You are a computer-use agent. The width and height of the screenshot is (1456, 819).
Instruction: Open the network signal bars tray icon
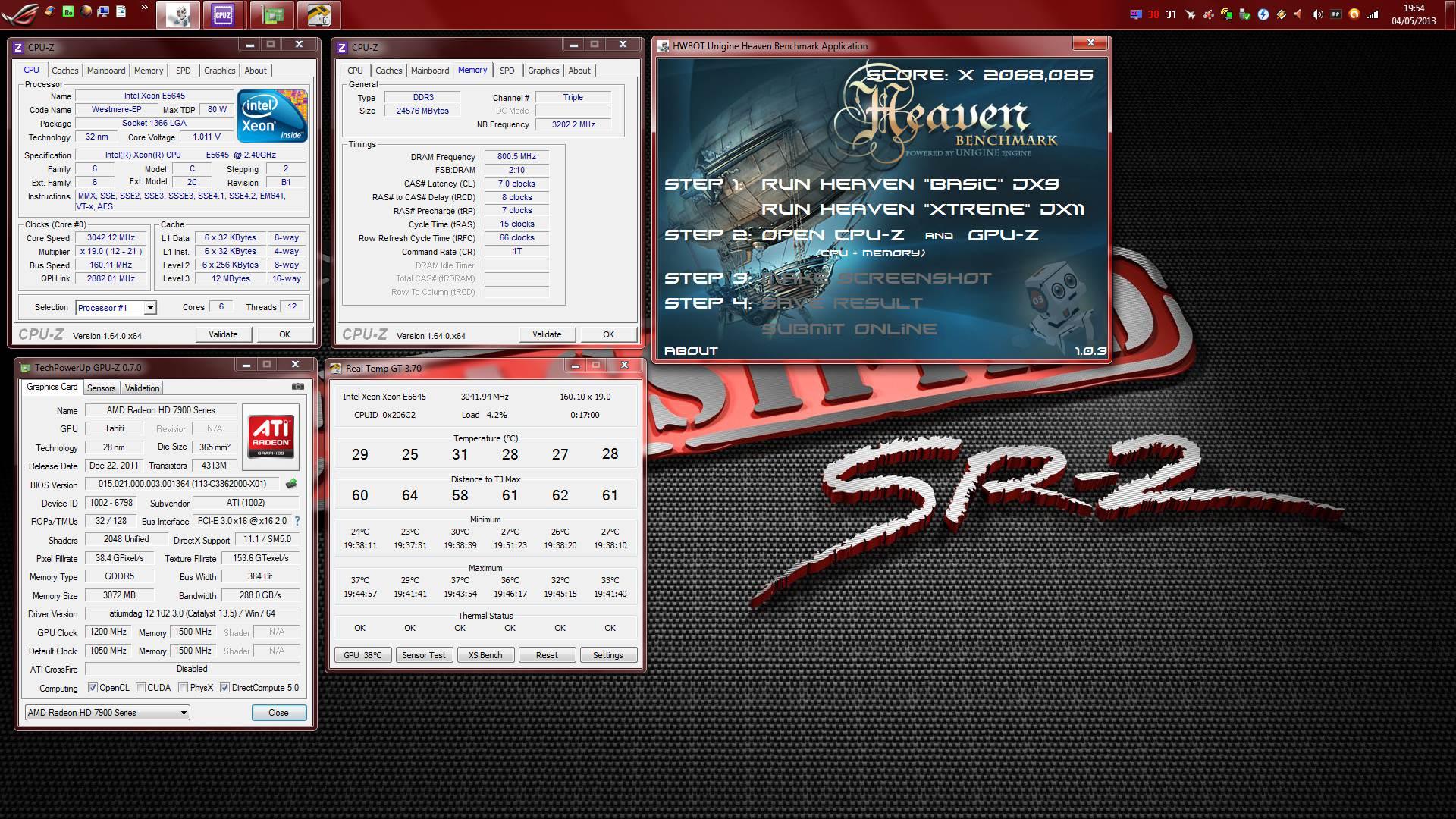point(1373,14)
